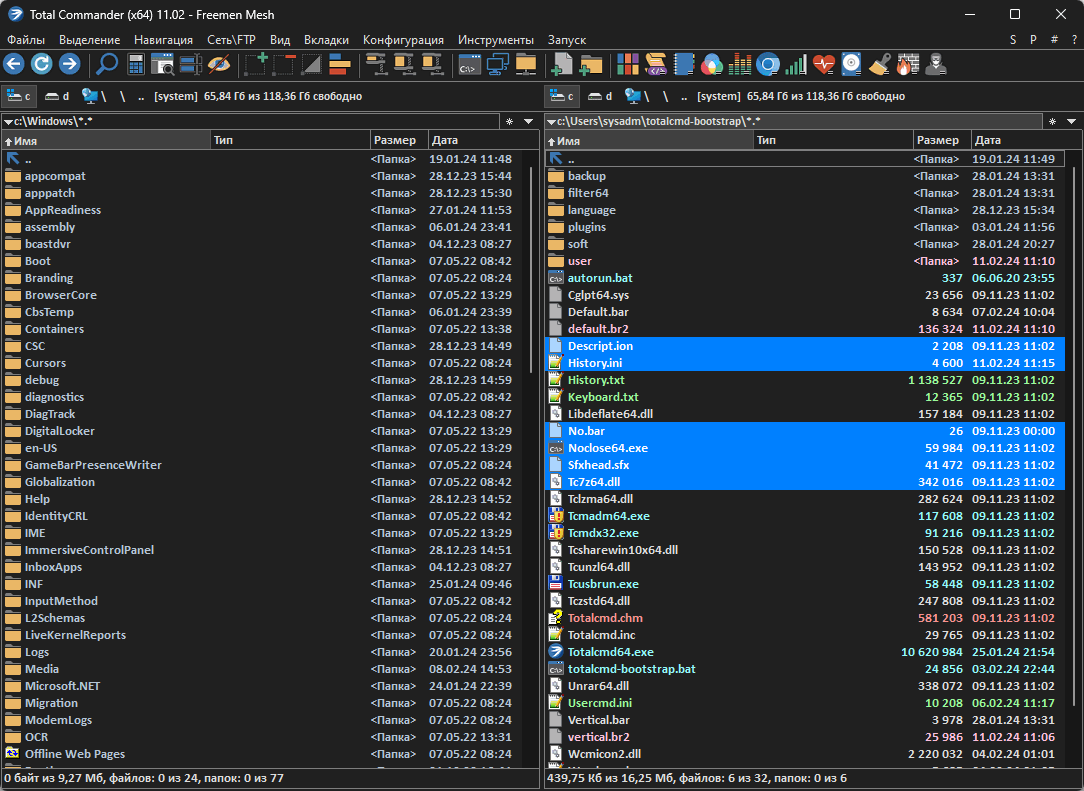The image size is (1084, 791).
Task: Open file search with magnifier icon
Action: point(107,65)
